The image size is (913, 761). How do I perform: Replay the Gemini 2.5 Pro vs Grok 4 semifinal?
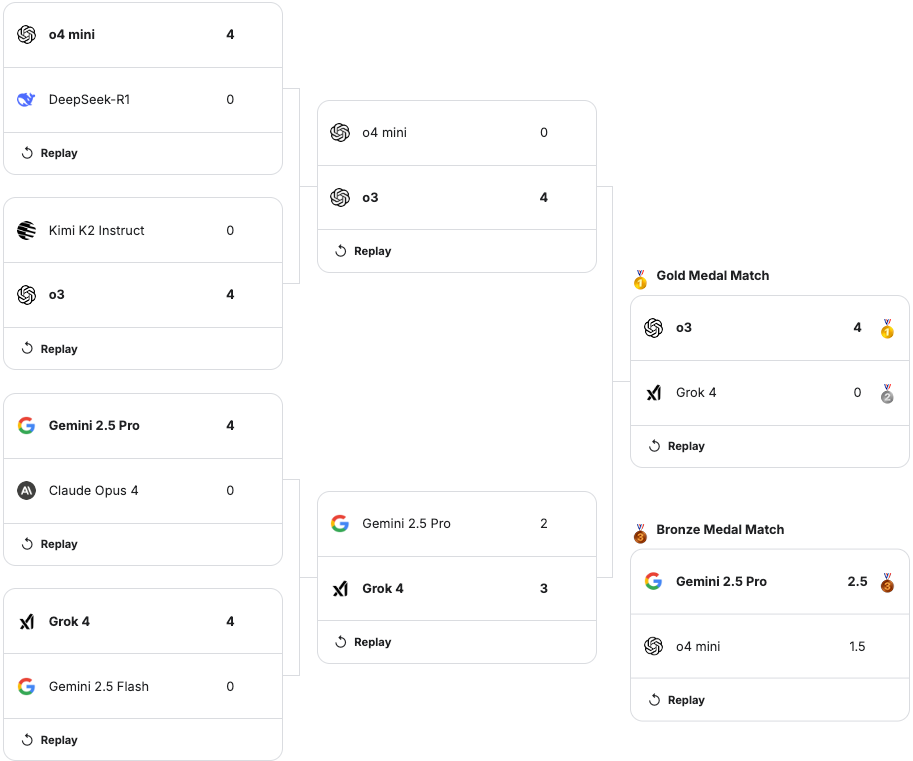click(x=363, y=642)
